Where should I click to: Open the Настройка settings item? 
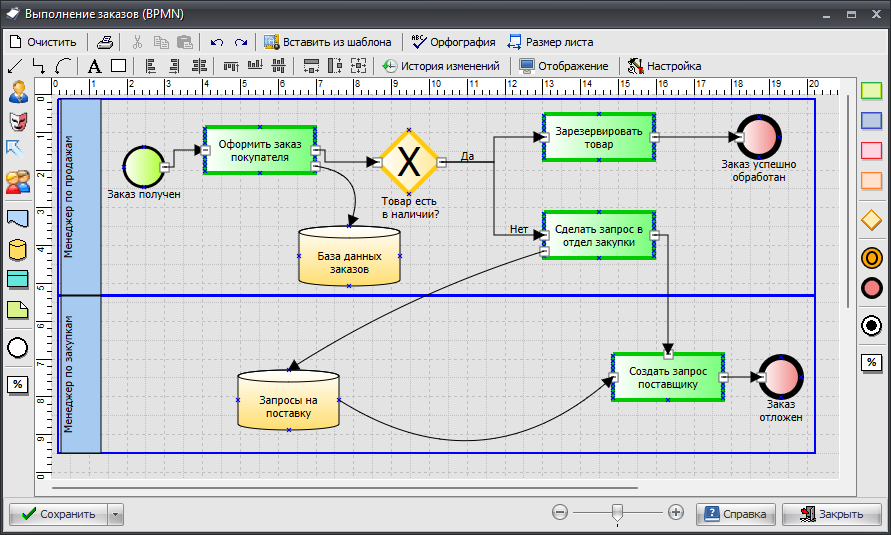[664, 66]
